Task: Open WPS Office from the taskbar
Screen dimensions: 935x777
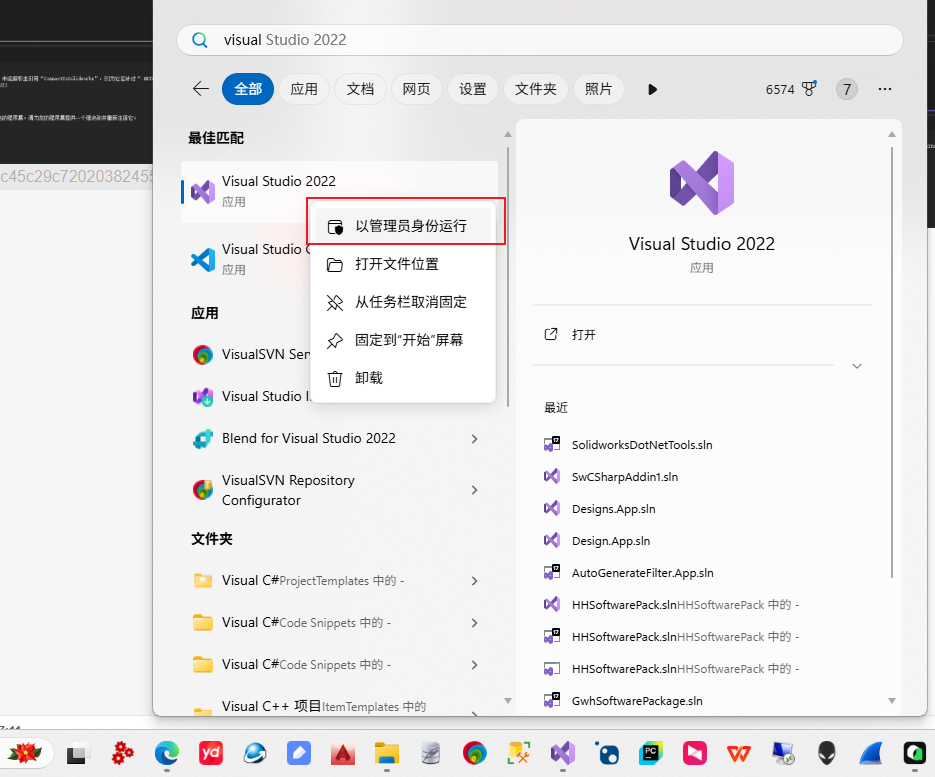Action: [x=739, y=754]
